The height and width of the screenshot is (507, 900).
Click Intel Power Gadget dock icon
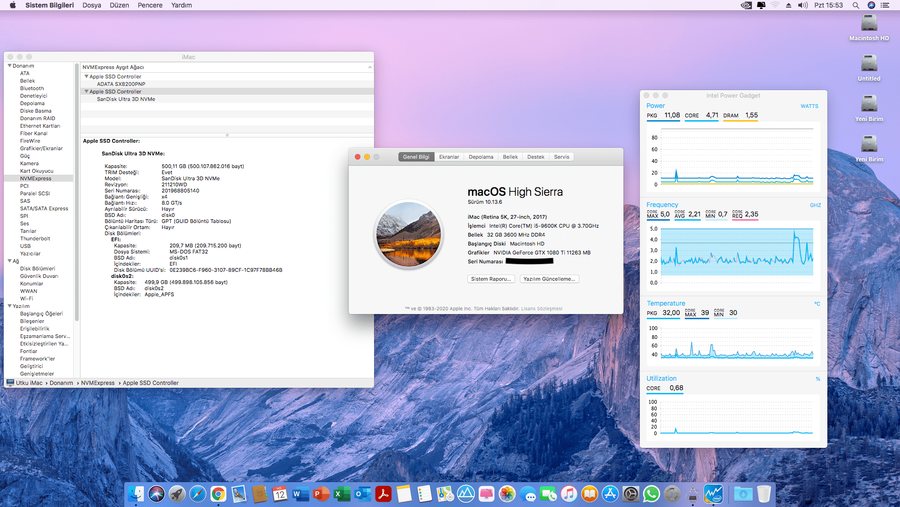click(713, 494)
